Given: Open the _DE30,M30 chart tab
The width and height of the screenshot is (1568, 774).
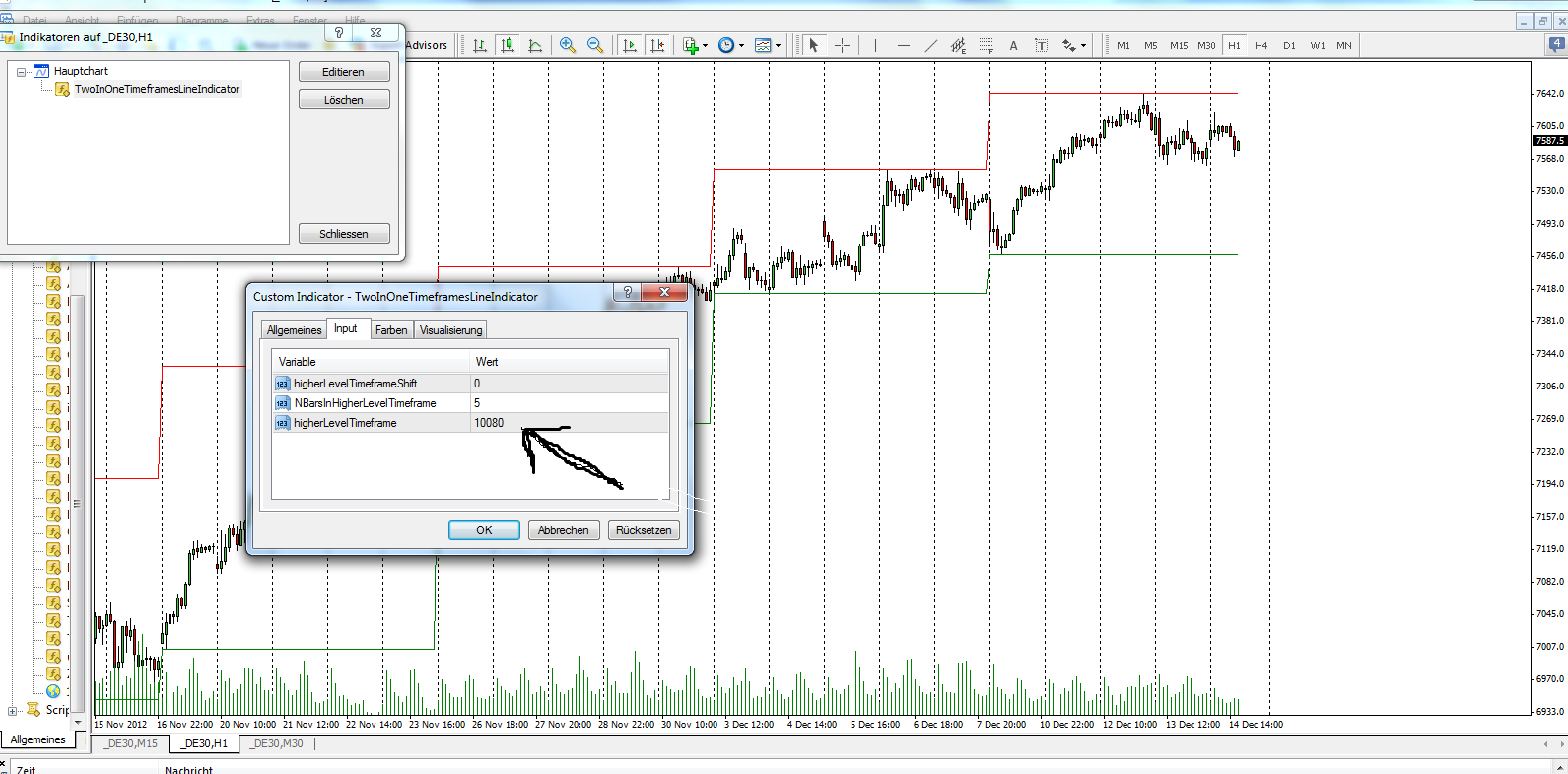Looking at the screenshot, I should click(277, 743).
